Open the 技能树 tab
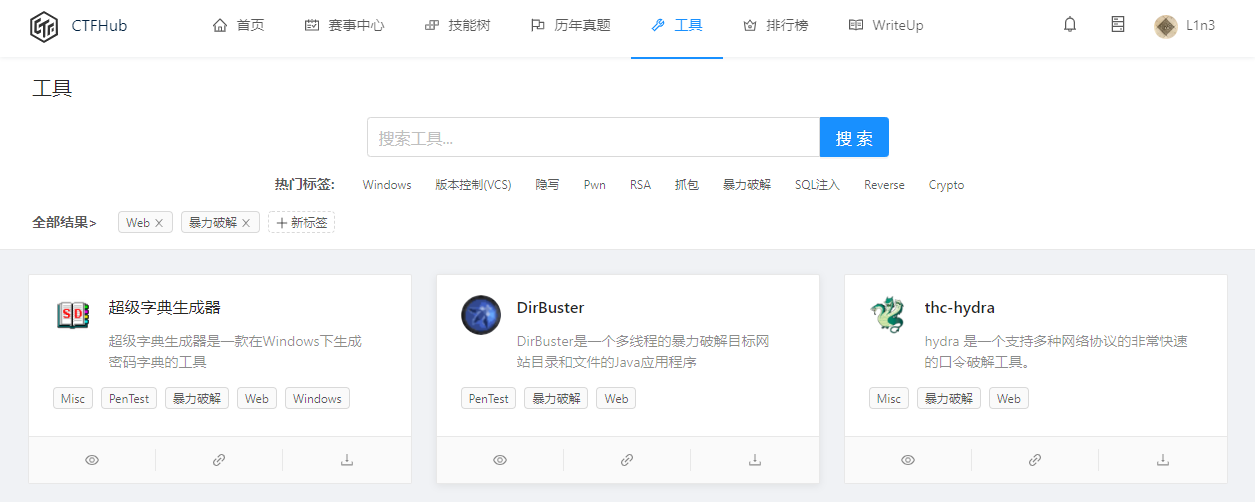Screen dimensions: 1255x502 click(457, 25)
